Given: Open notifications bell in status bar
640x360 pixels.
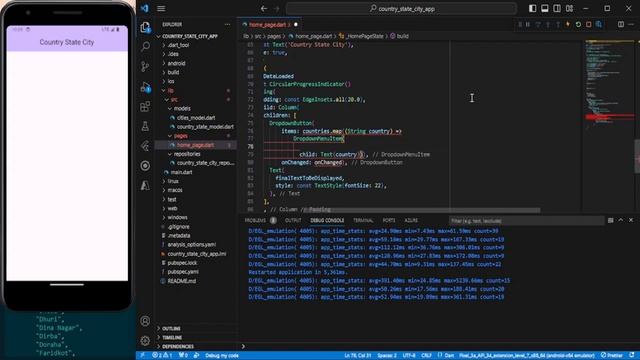Looking at the screenshot, I should pos(632,356).
